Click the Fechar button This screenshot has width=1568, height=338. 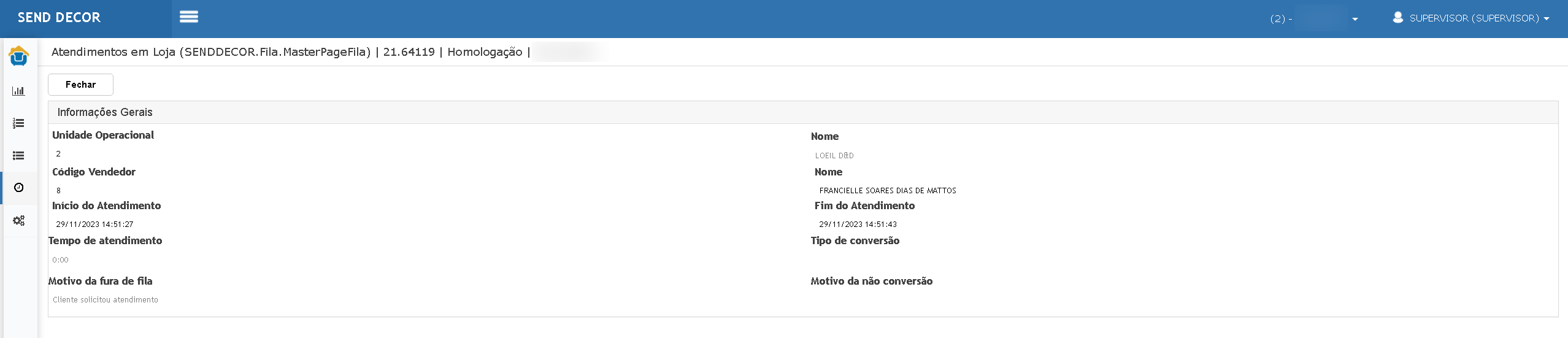coord(80,85)
